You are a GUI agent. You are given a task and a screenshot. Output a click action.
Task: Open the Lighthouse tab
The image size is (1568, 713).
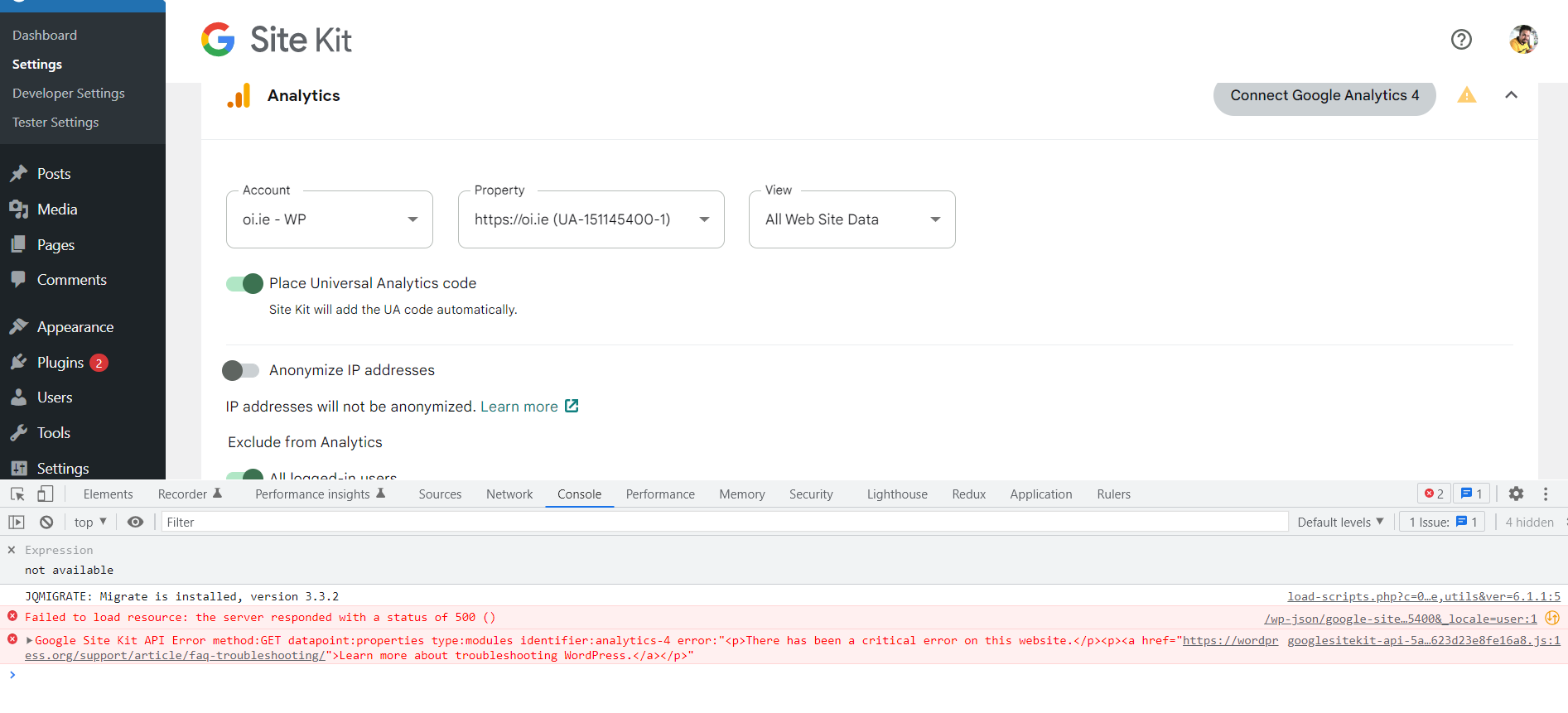point(897,494)
